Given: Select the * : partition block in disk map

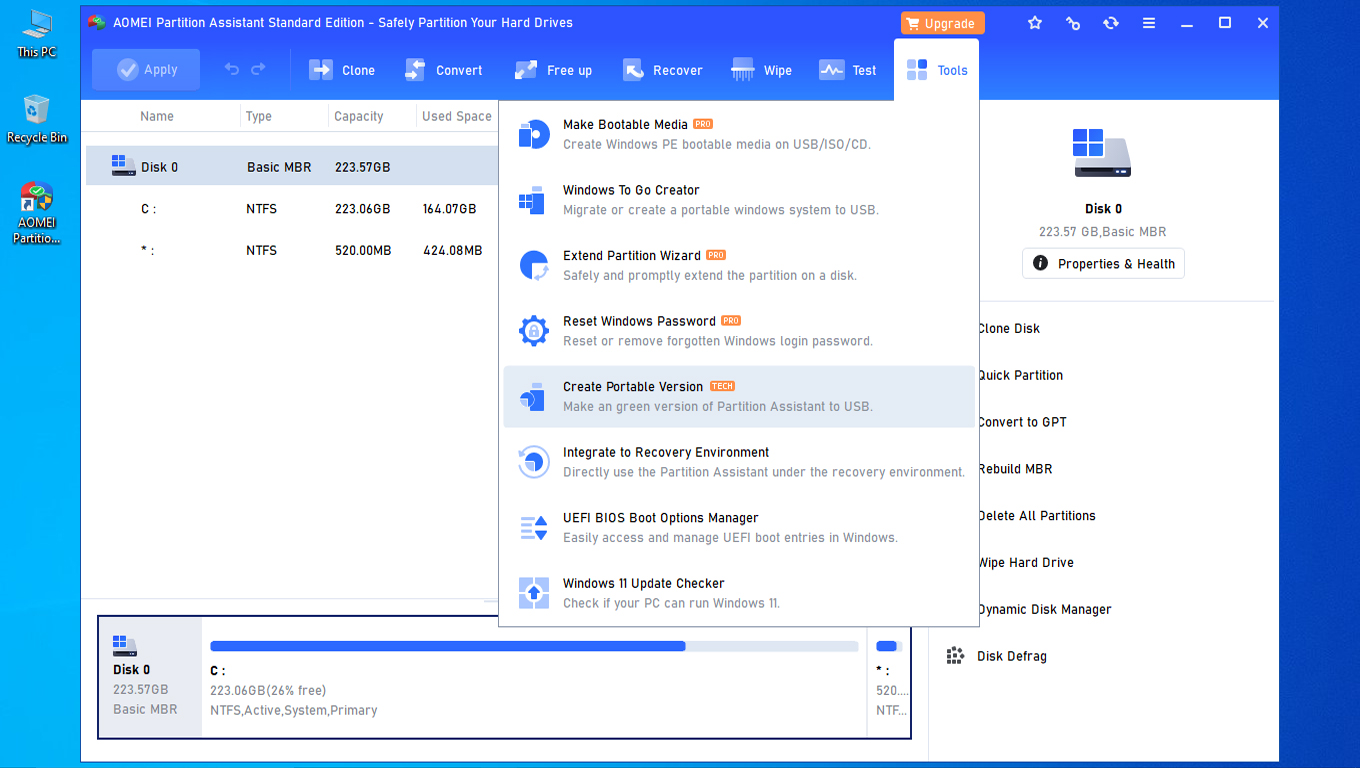Looking at the screenshot, I should [x=889, y=677].
